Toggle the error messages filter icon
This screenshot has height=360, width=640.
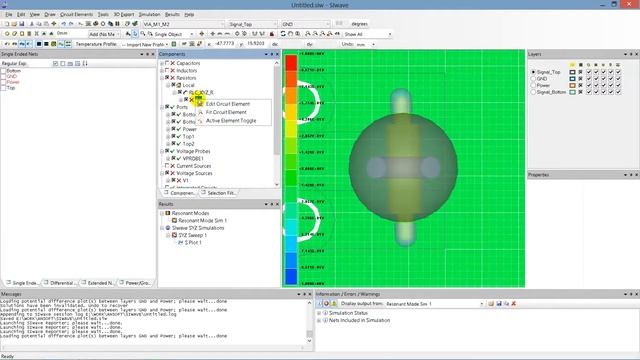(x=327, y=304)
